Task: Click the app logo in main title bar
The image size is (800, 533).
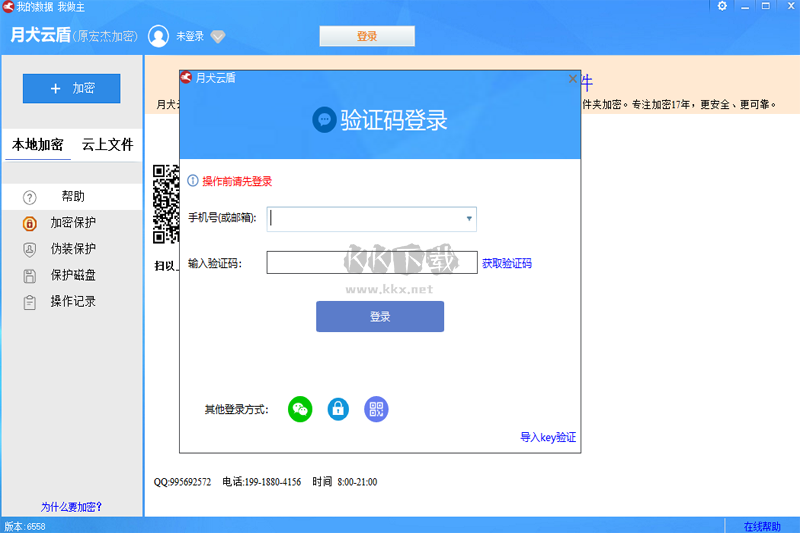Action: (x=8, y=7)
